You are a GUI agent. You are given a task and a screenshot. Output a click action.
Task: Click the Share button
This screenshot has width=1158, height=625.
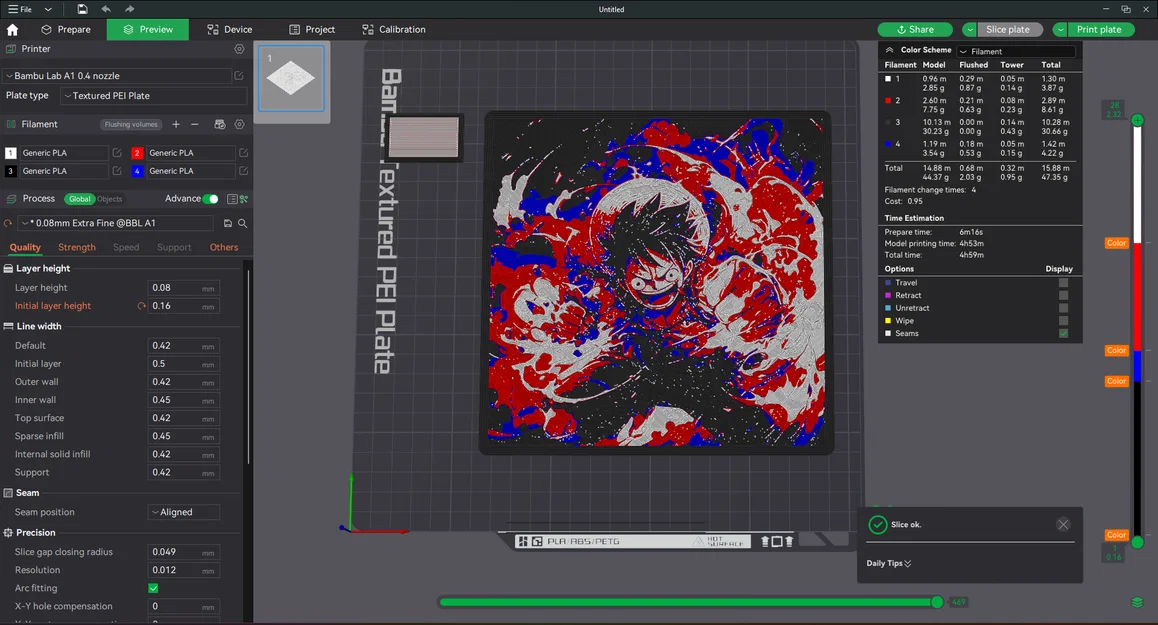pyautogui.click(x=915, y=30)
